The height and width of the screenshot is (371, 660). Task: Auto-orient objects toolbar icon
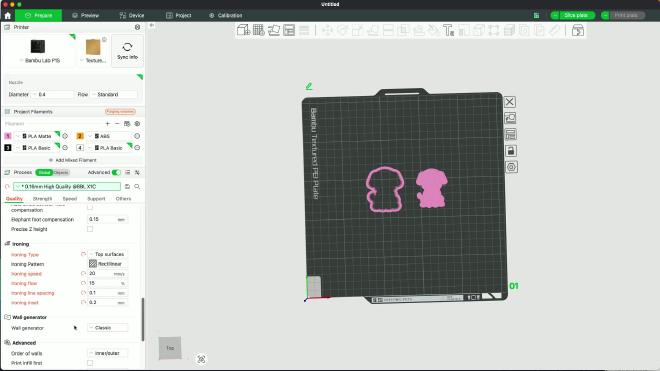coord(274,30)
